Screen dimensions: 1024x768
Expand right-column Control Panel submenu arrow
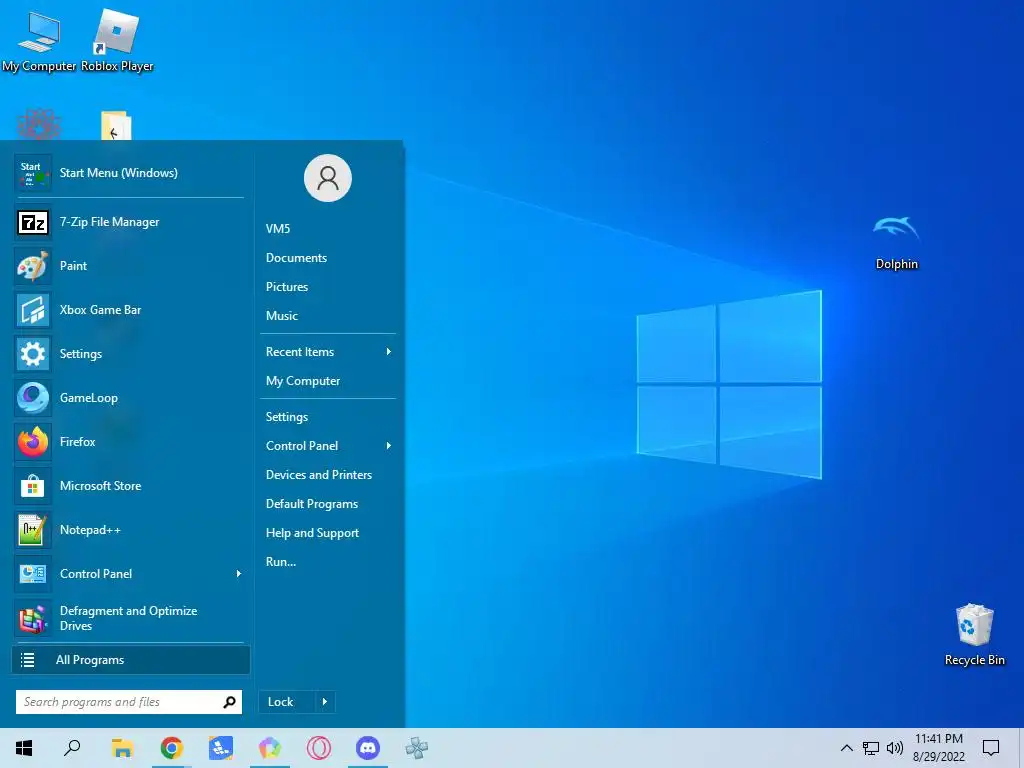pyautogui.click(x=389, y=446)
